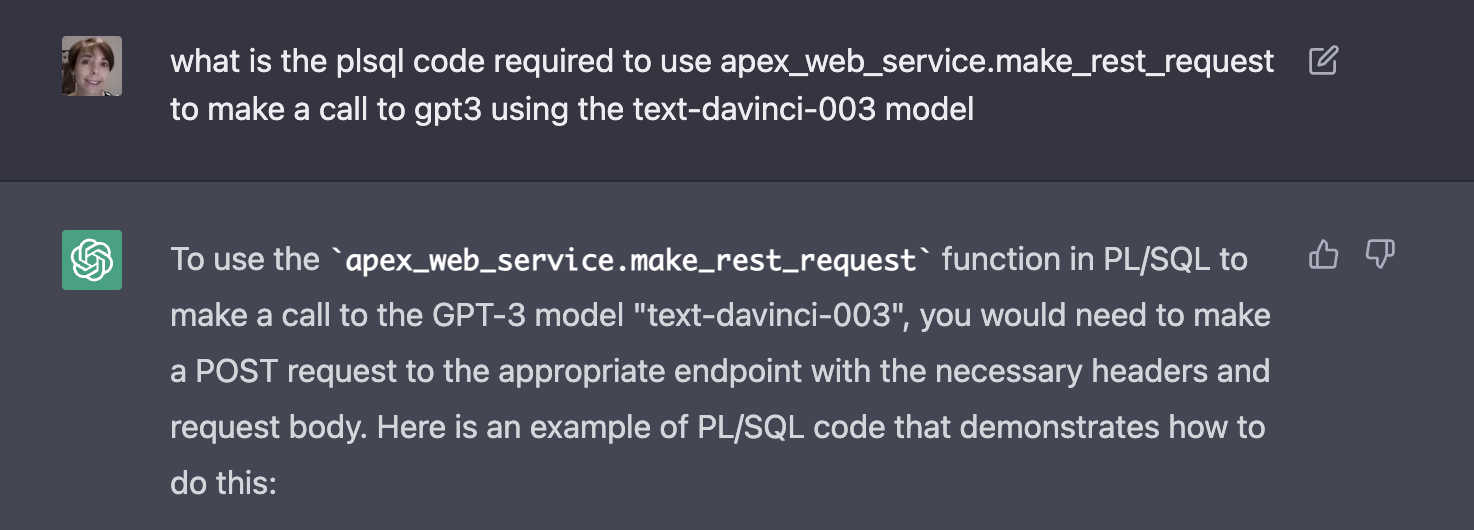The image size is (1474, 530).
Task: Click the word function after the inline code
Action: coord(1003,260)
